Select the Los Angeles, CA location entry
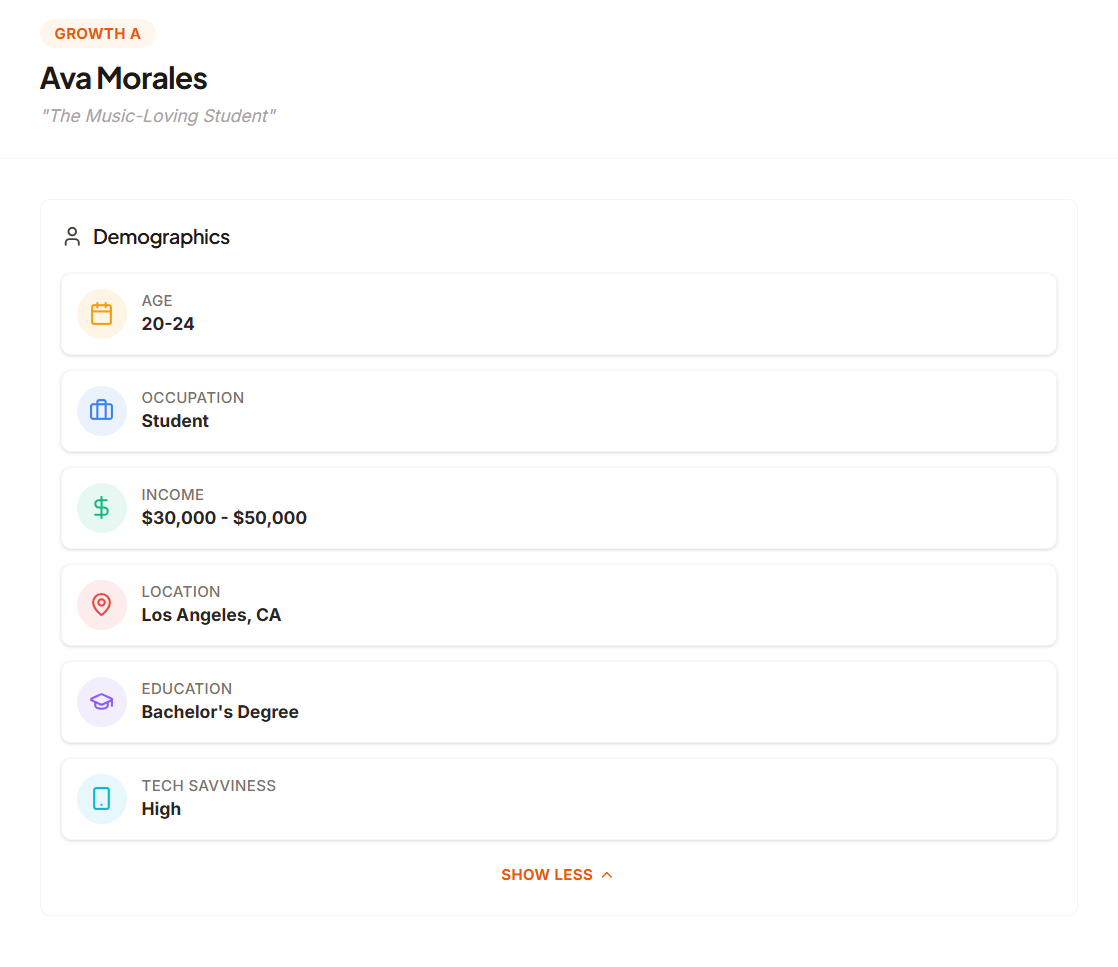The image size is (1118, 967). 558,604
